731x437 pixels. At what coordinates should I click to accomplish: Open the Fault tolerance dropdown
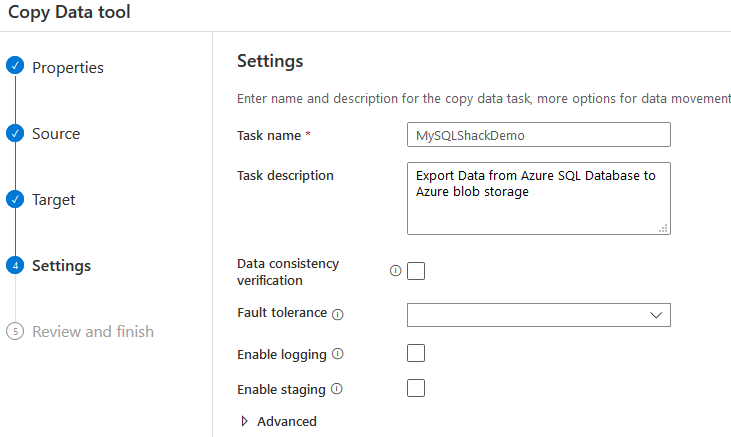click(538, 315)
